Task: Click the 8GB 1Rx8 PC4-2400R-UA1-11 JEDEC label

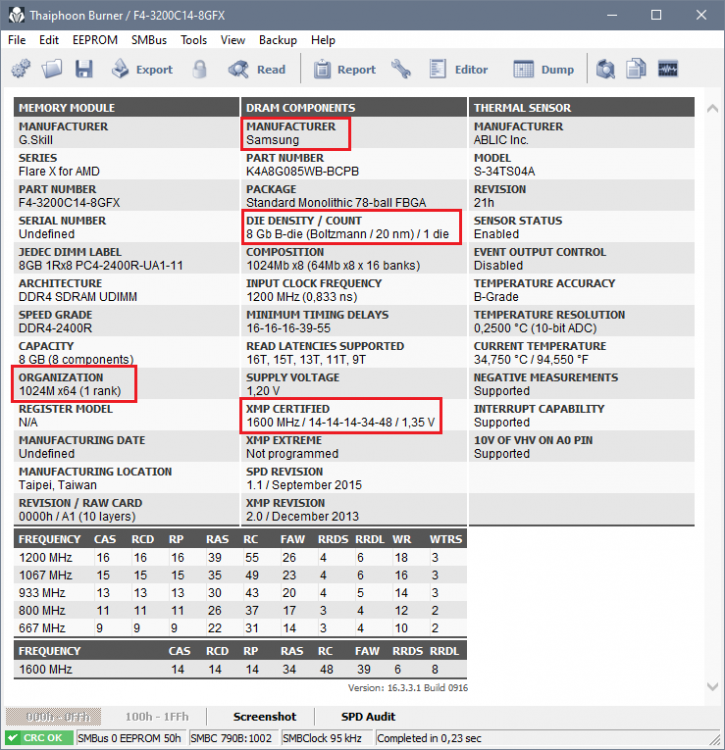Action: pyautogui.click(x=101, y=265)
